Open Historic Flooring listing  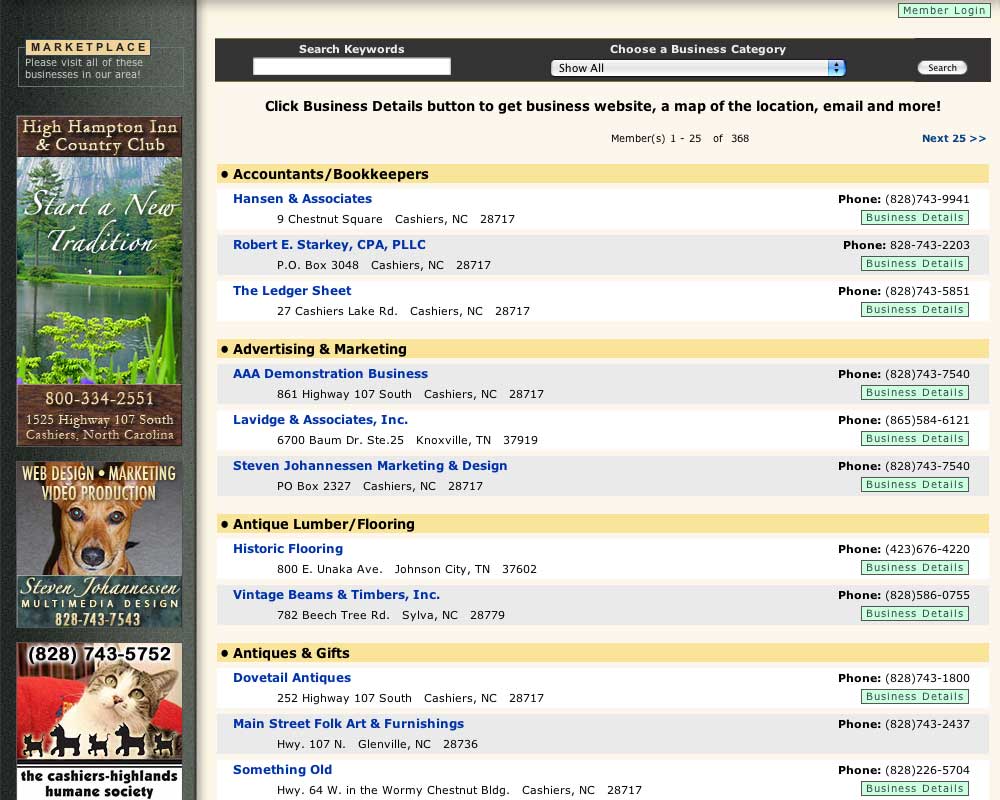point(288,548)
